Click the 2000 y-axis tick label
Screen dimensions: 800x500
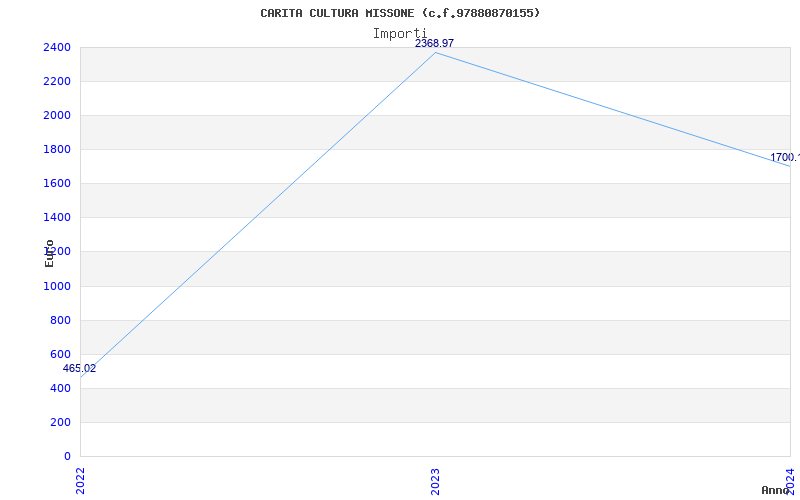57,115
